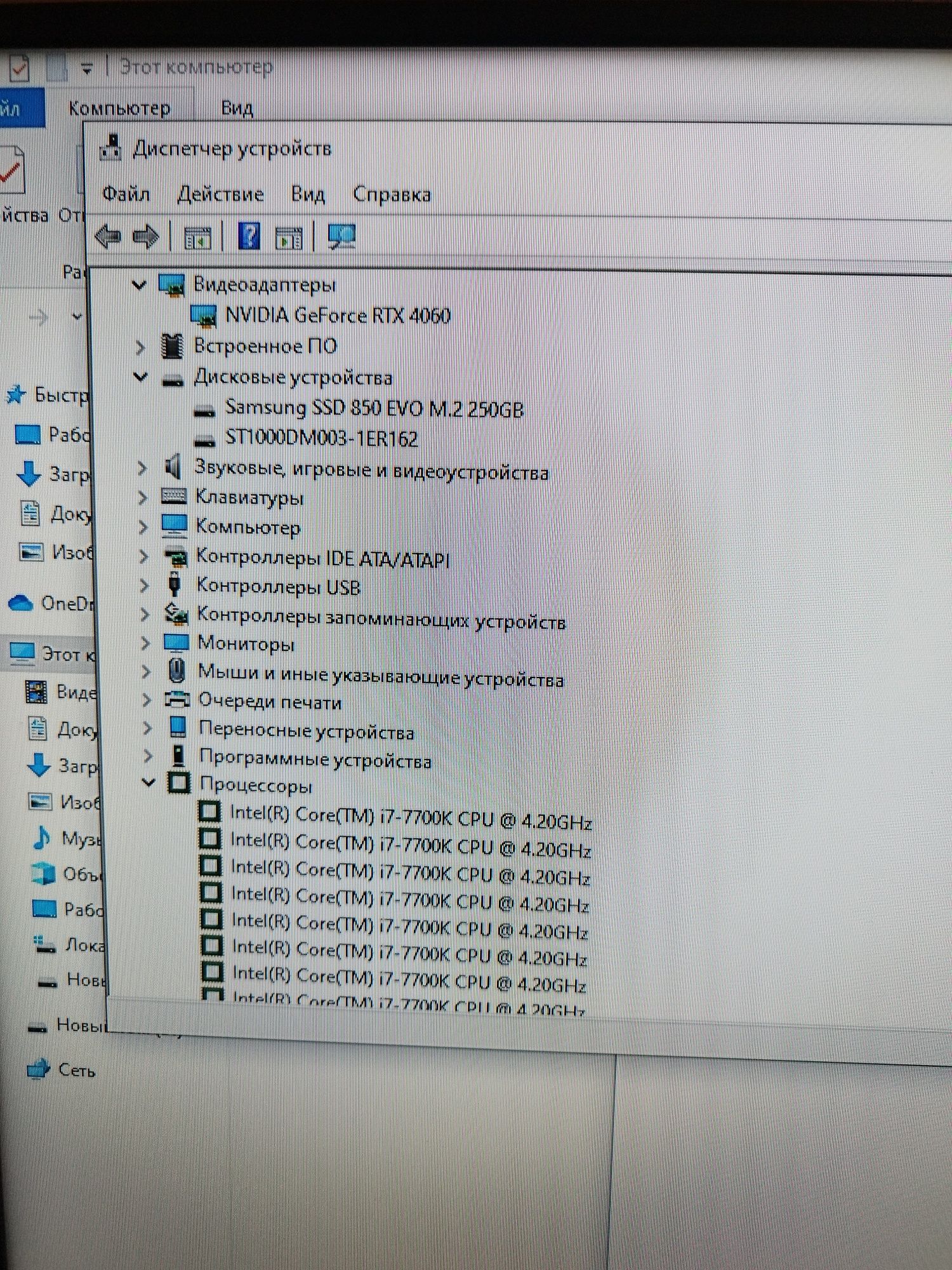Image resolution: width=952 pixels, height=1270 pixels.
Task: Open the Справка menu
Action: pos(392,194)
